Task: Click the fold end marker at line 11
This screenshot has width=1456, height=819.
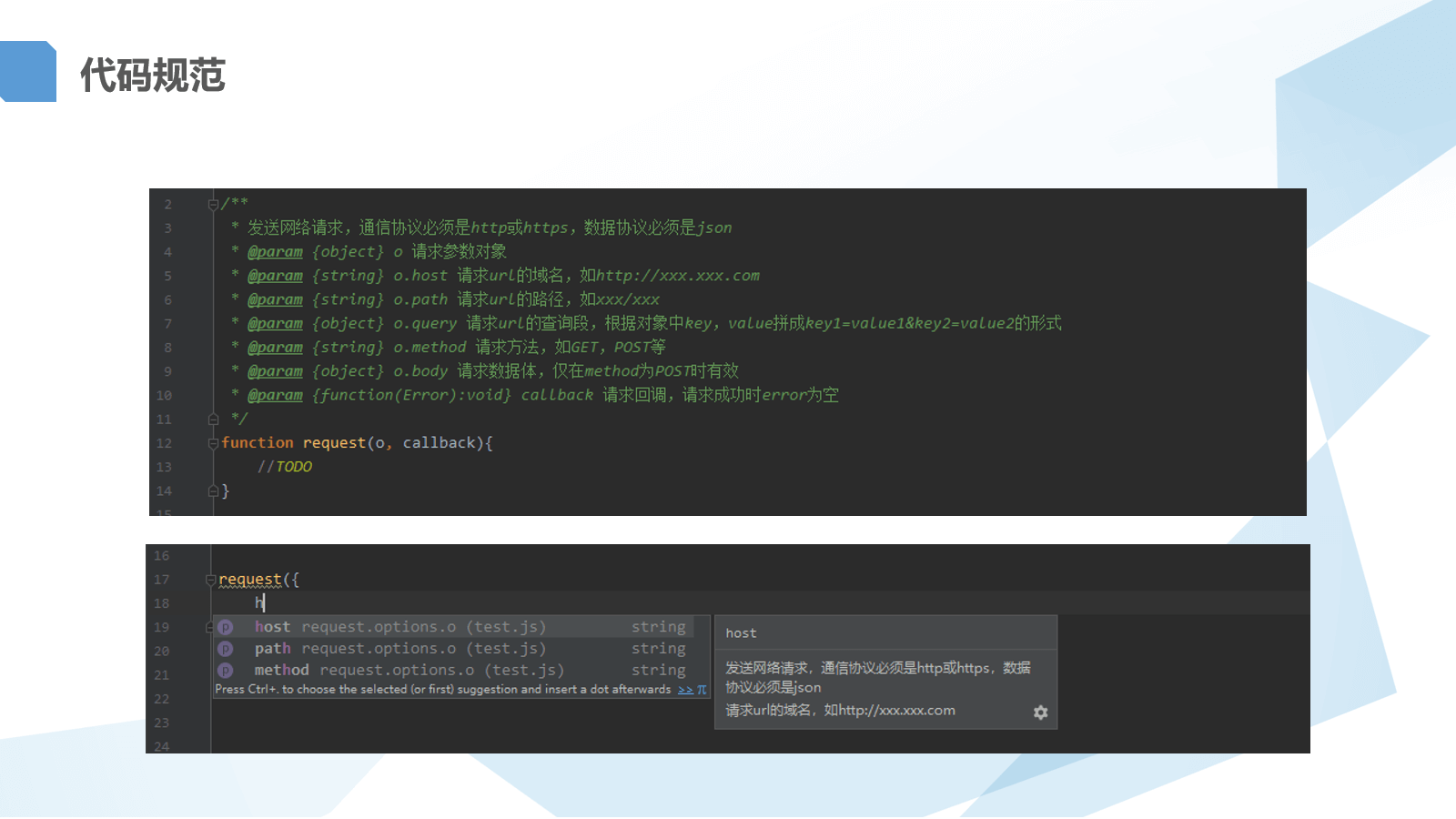Action: [x=213, y=420]
